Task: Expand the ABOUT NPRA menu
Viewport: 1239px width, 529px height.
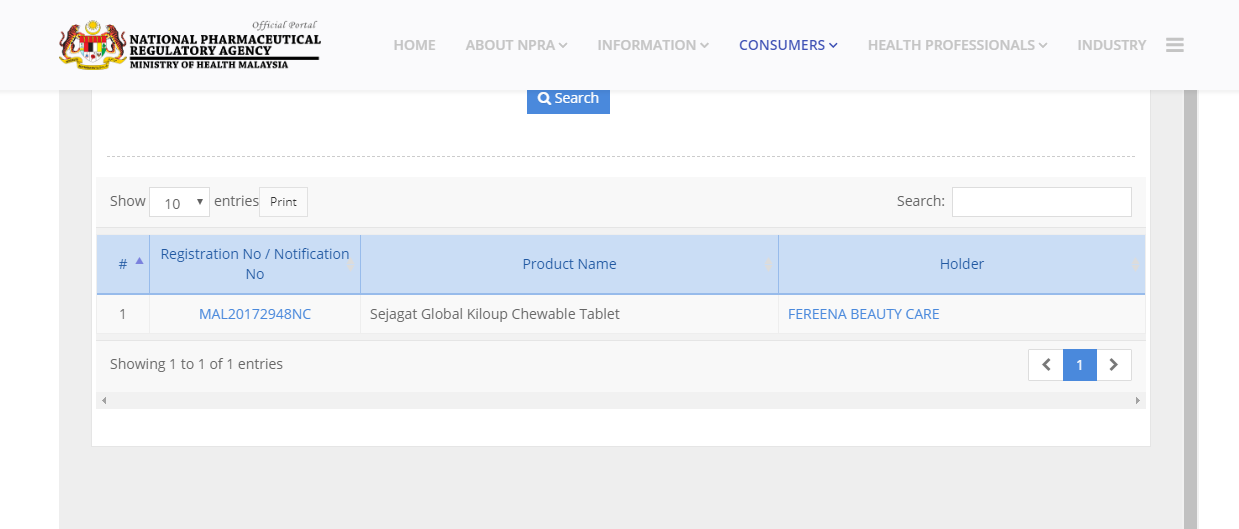Action: click(x=516, y=45)
